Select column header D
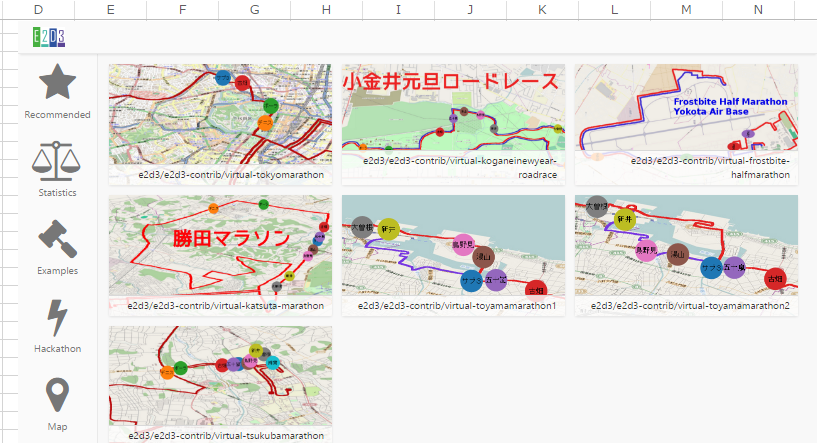 (38, 10)
